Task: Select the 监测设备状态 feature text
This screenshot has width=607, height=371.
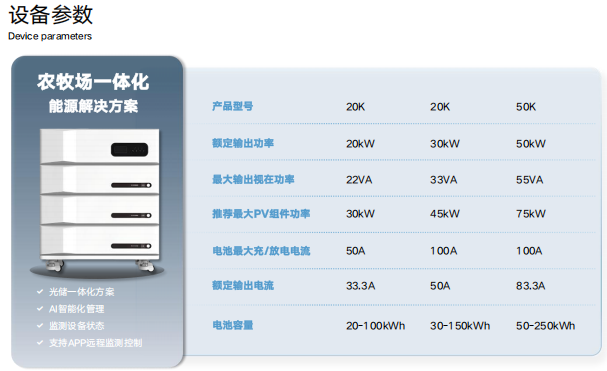Action: pos(76,326)
